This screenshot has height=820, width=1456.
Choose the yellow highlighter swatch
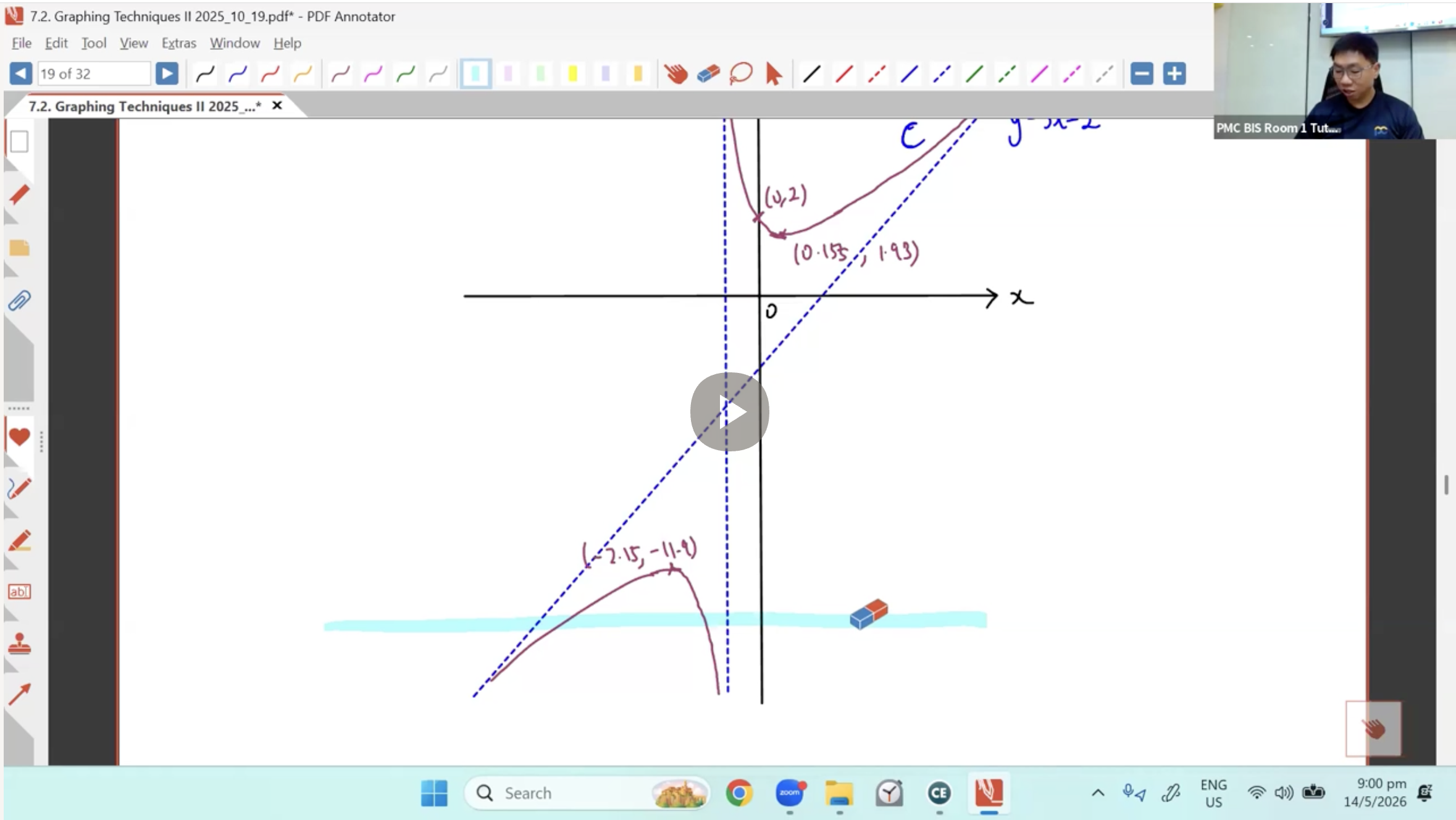tap(573, 74)
